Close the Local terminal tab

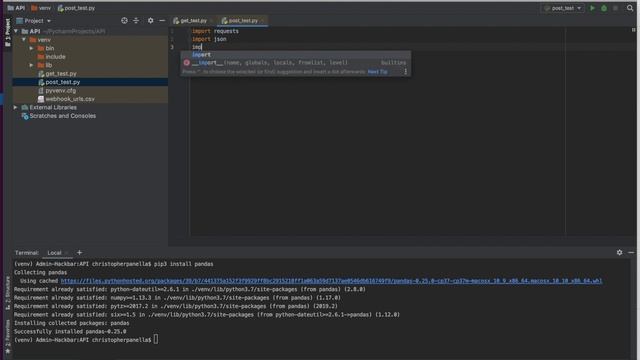[67, 253]
